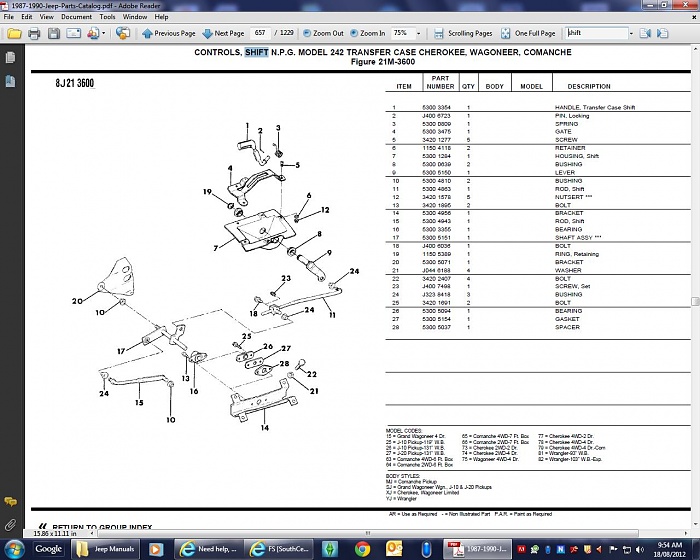Open the Attachments paperclip panel
Screen dimensions: 700x560
pyautogui.click(x=10, y=525)
